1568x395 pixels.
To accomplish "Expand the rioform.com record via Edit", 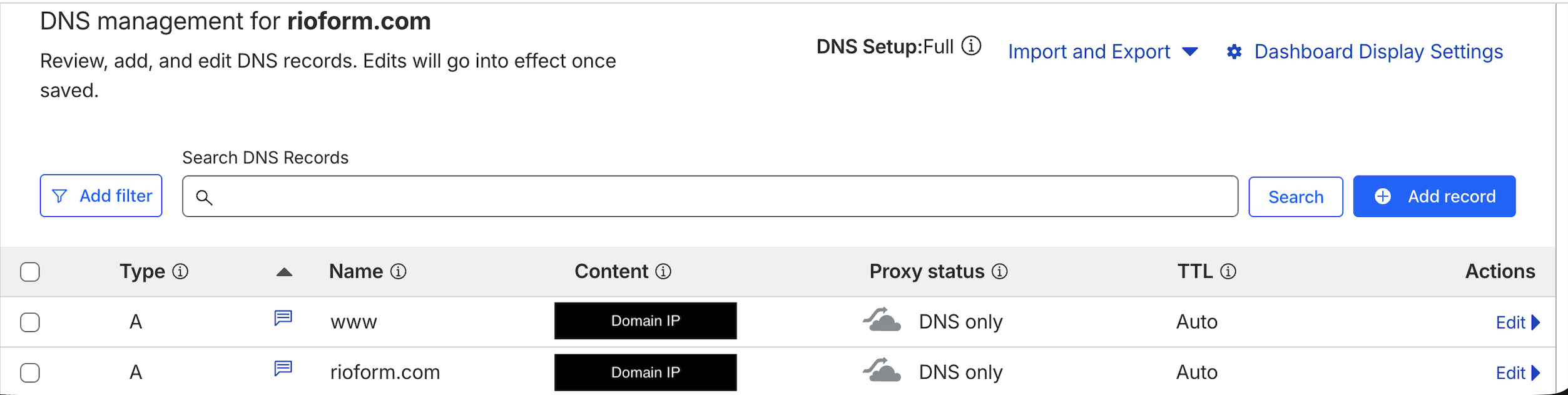I will [1517, 373].
